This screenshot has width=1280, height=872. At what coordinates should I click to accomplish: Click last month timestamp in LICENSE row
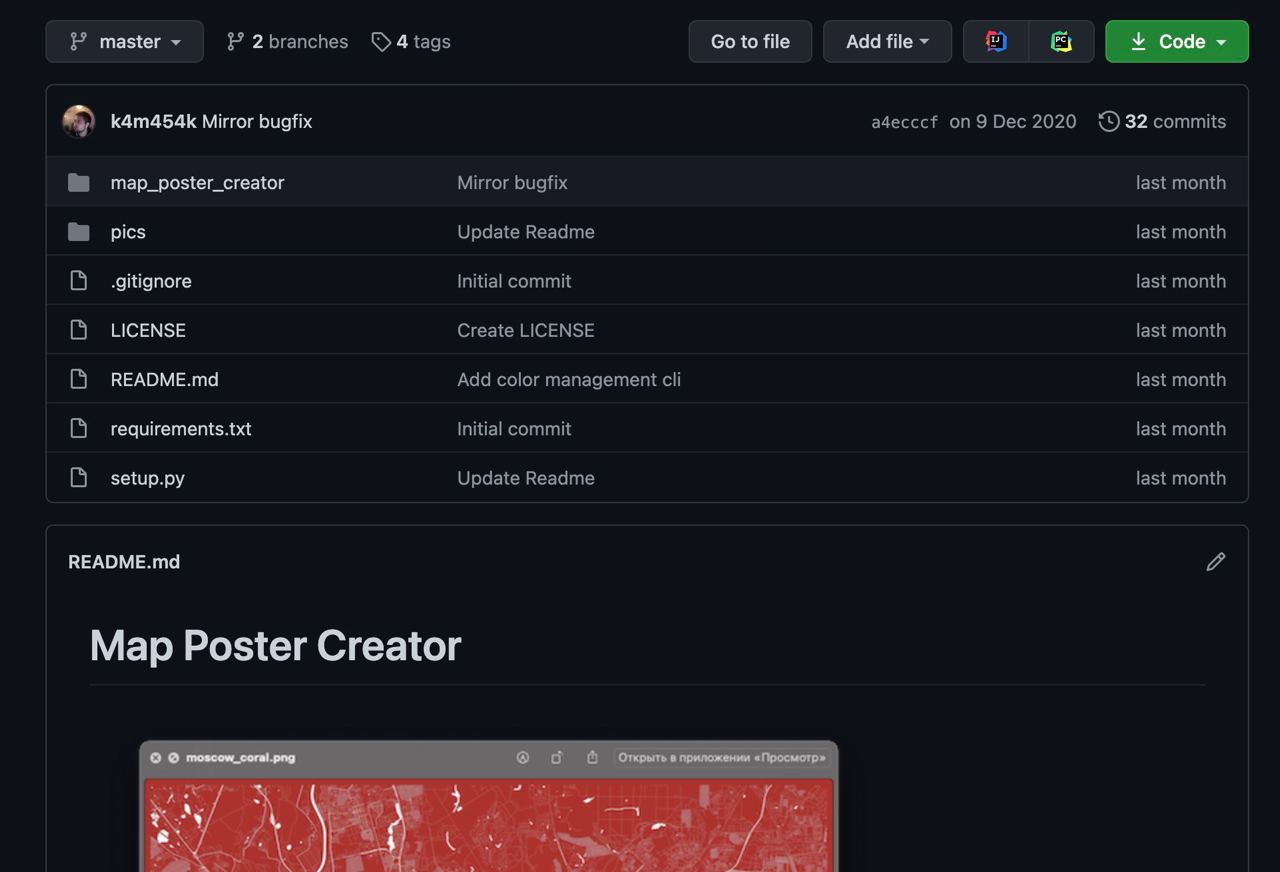1181,330
